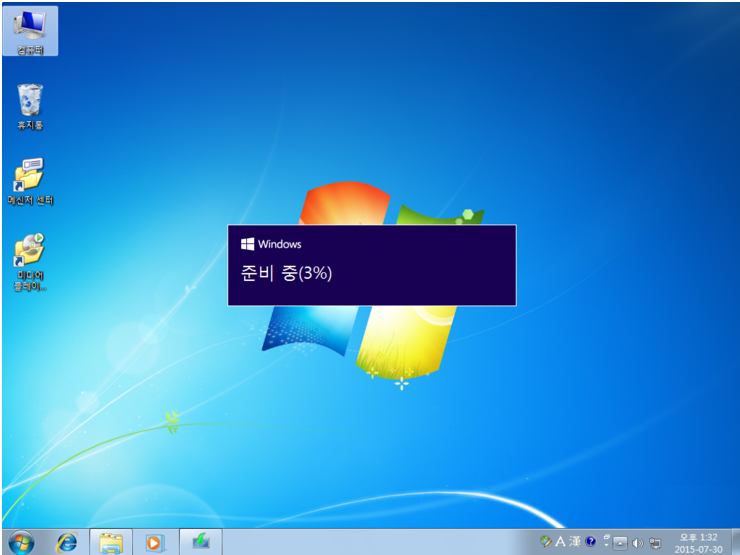Image resolution: width=740 pixels, height=555 pixels.
Task: Select the 메신저 센터 shortcut icon
Action: pyautogui.click(x=30, y=181)
